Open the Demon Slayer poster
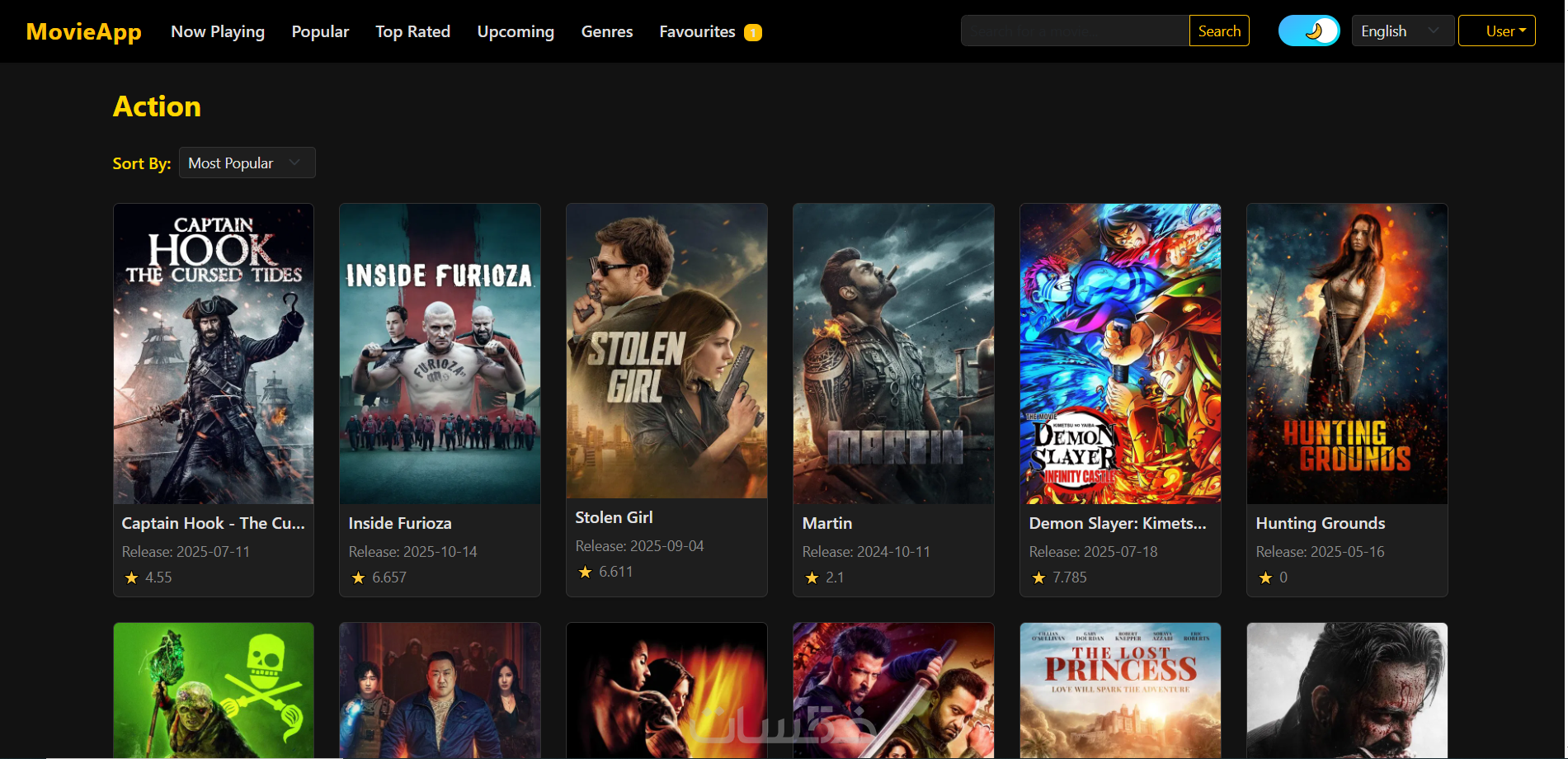The height and width of the screenshot is (759, 1568). click(1120, 354)
